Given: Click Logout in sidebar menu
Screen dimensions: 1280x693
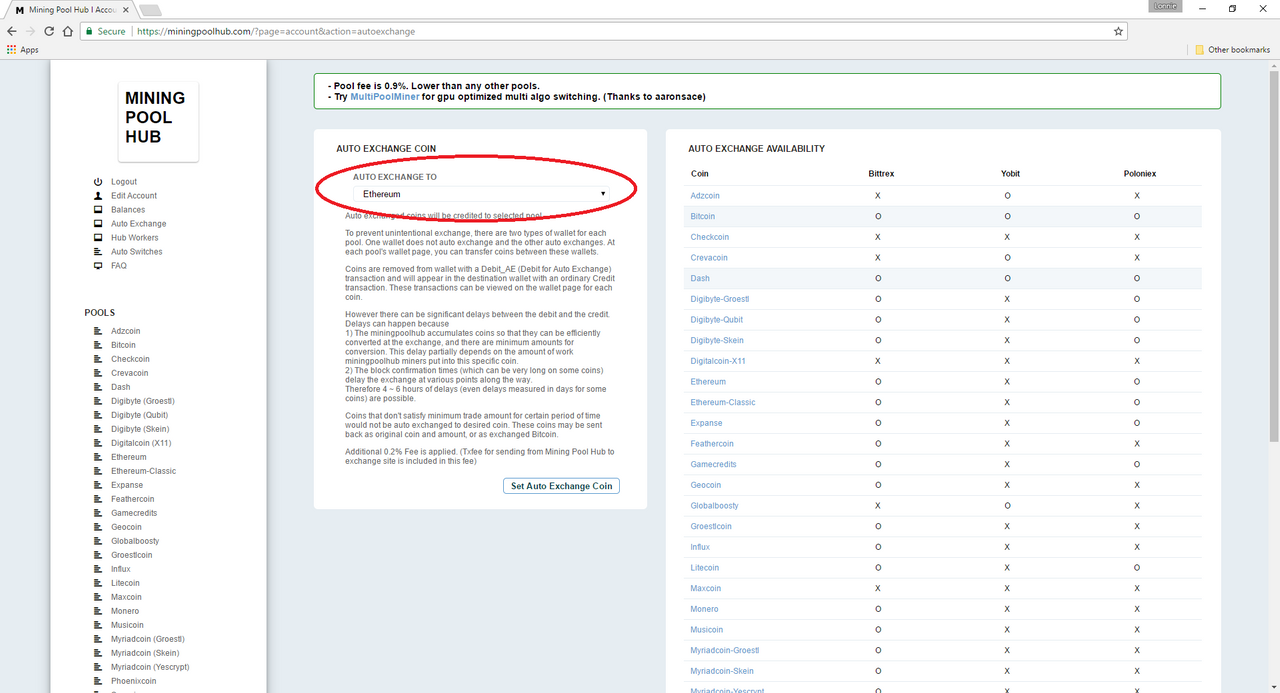Looking at the screenshot, I should tap(124, 182).
